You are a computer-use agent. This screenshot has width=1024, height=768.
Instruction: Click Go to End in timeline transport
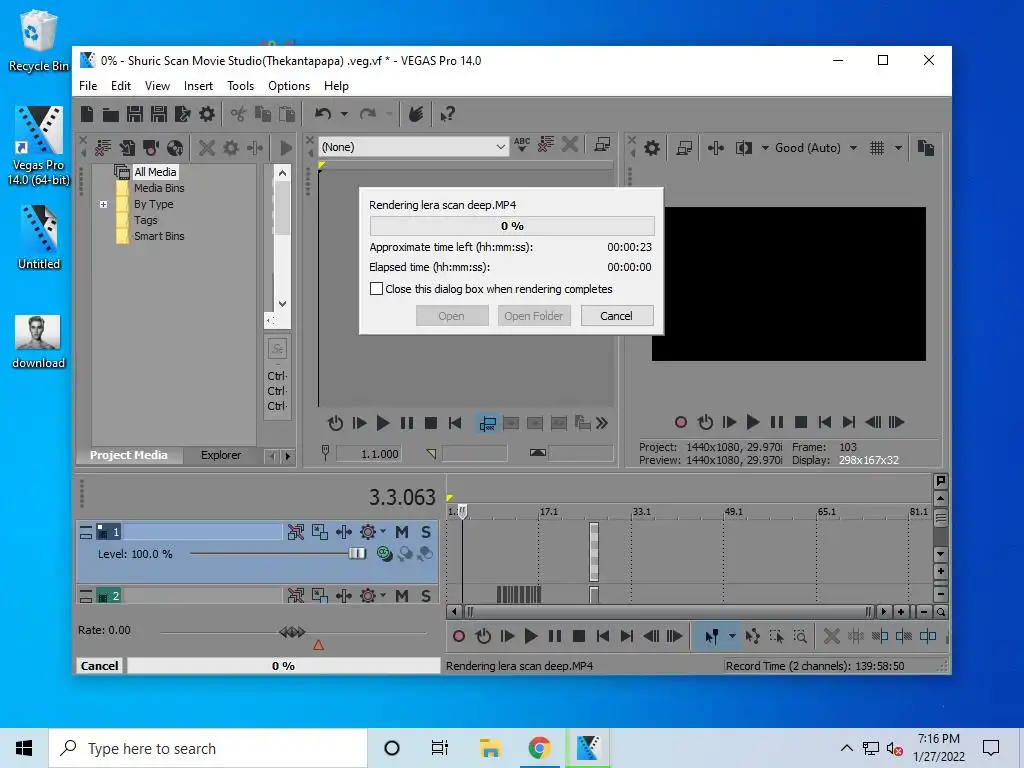click(x=626, y=636)
